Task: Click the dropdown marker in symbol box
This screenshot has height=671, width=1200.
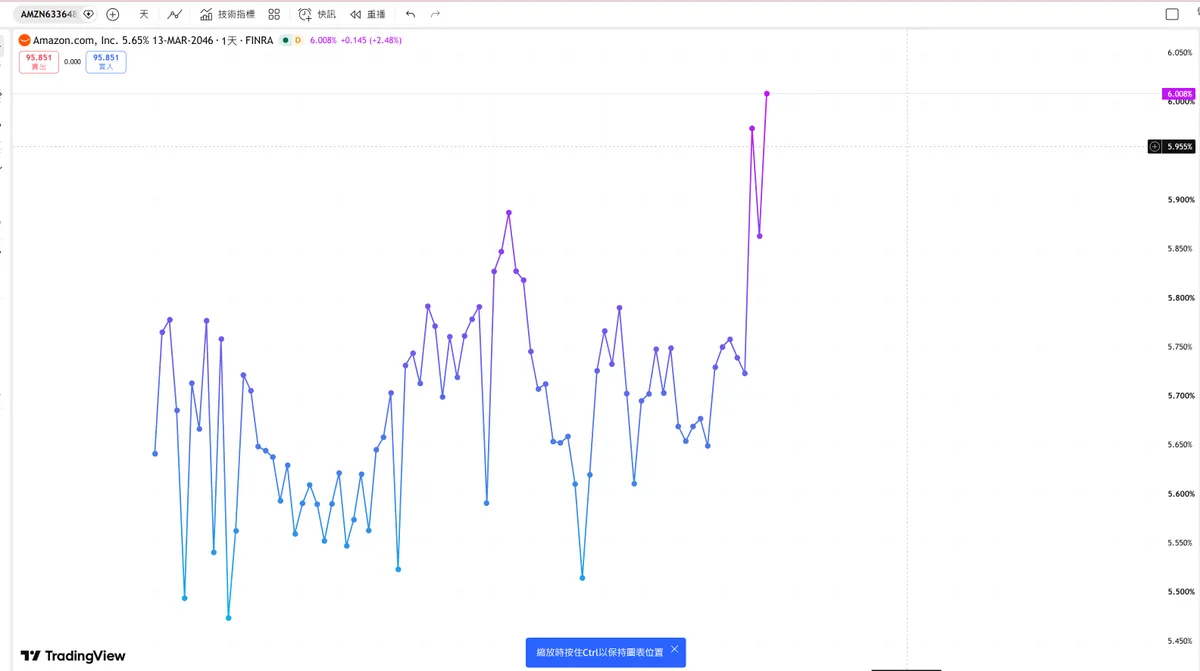Action: coord(89,14)
